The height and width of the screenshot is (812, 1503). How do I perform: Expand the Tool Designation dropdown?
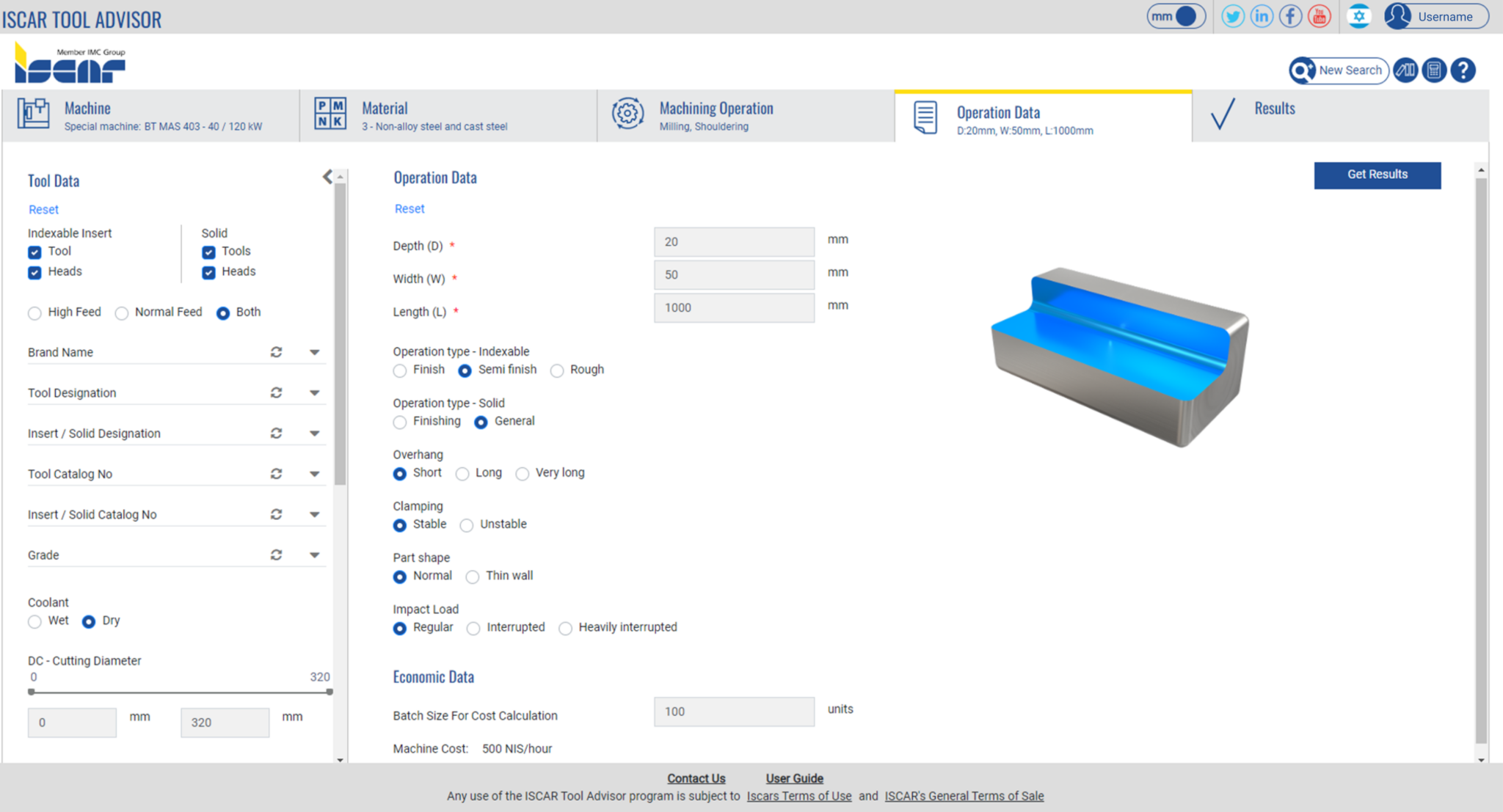(316, 392)
